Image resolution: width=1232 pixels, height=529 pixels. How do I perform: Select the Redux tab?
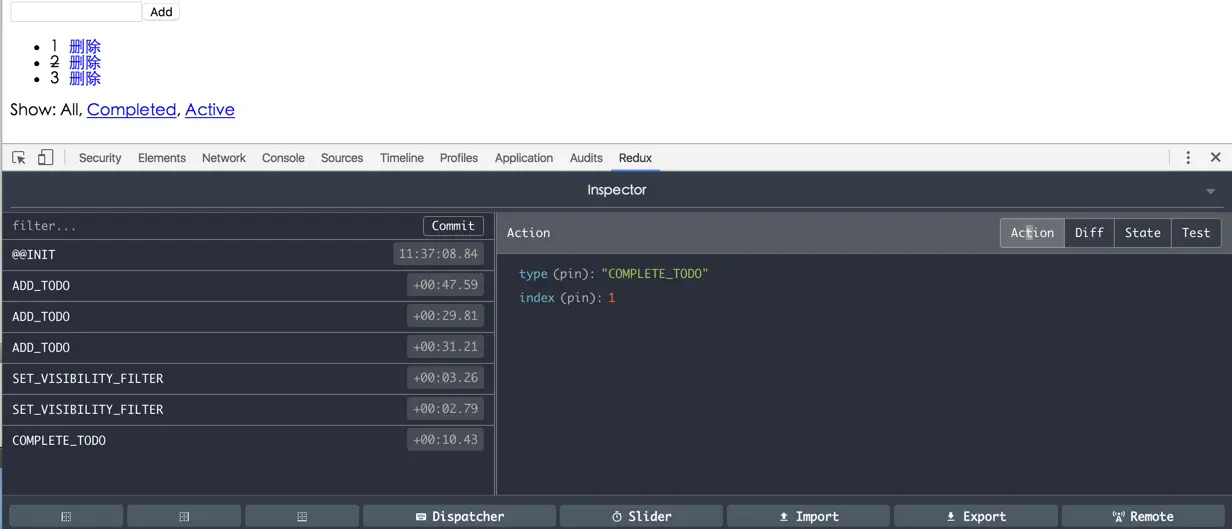pos(635,158)
